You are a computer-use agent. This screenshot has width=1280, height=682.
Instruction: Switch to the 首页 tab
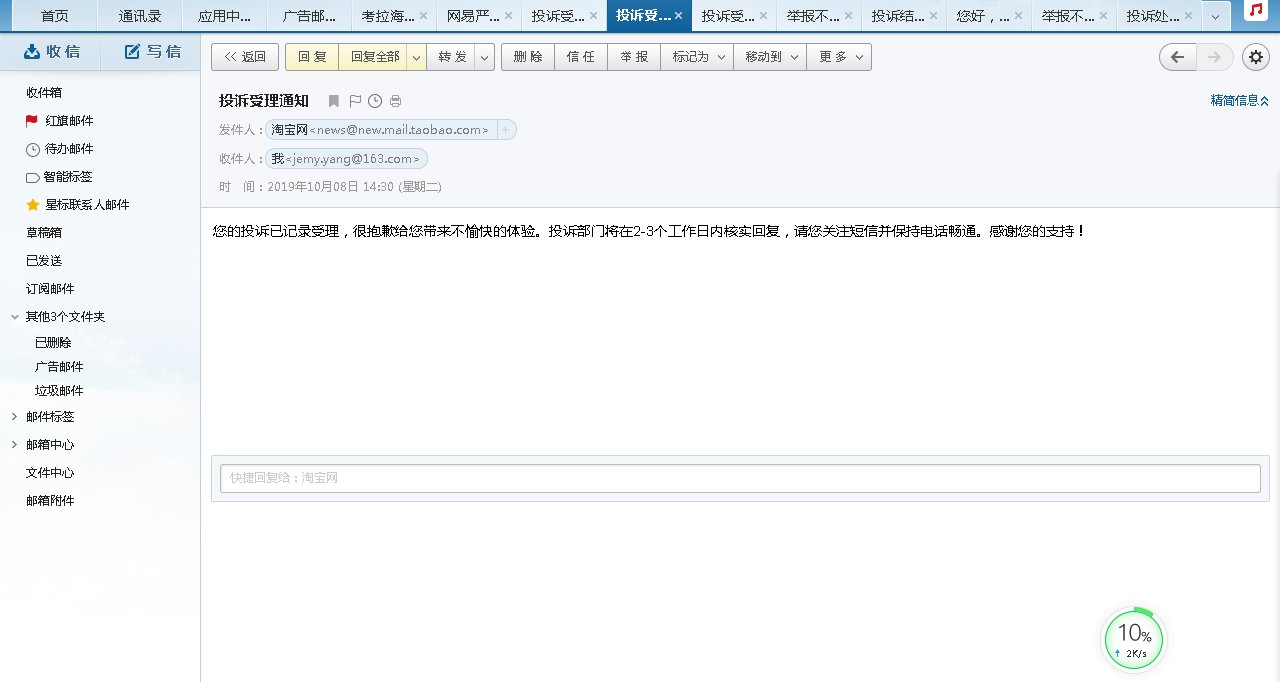coord(54,15)
